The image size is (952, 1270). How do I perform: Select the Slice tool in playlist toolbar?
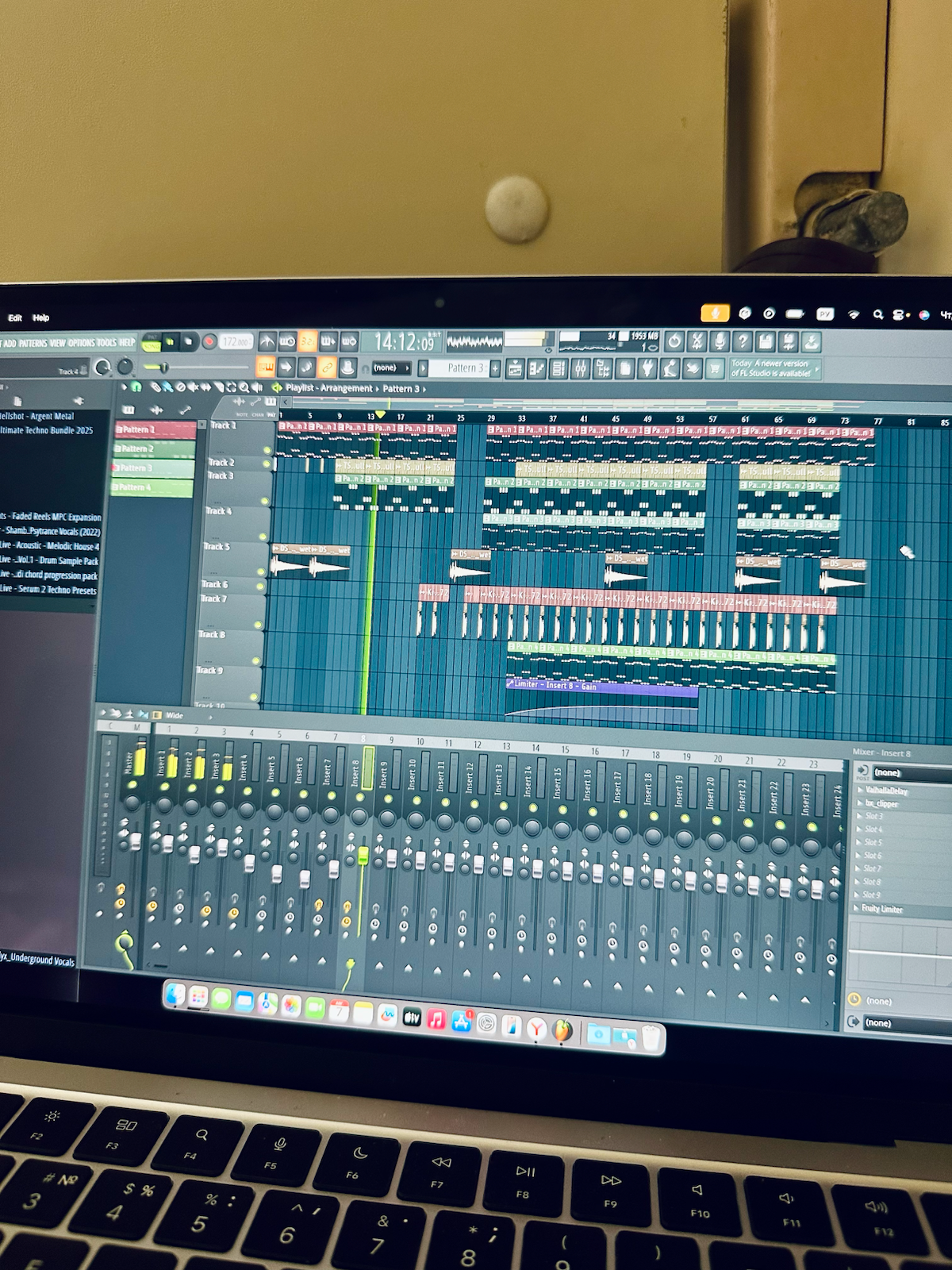point(218,388)
